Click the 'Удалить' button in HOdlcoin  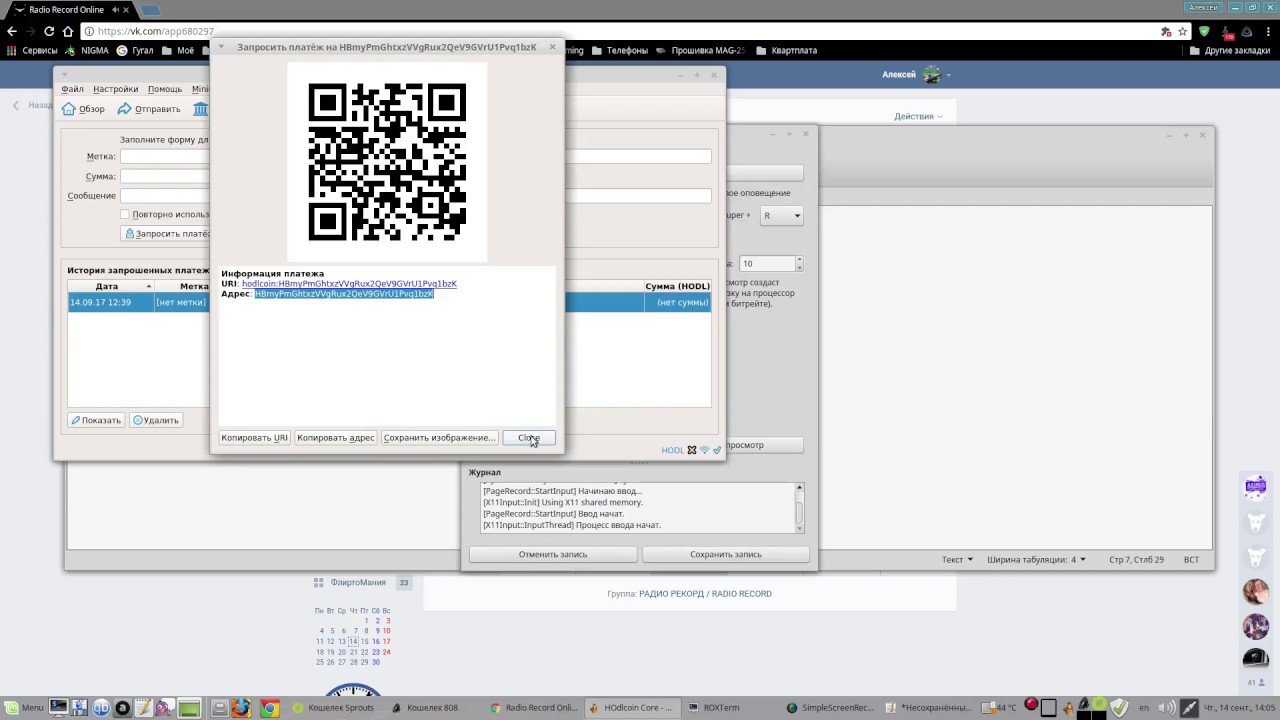(156, 420)
